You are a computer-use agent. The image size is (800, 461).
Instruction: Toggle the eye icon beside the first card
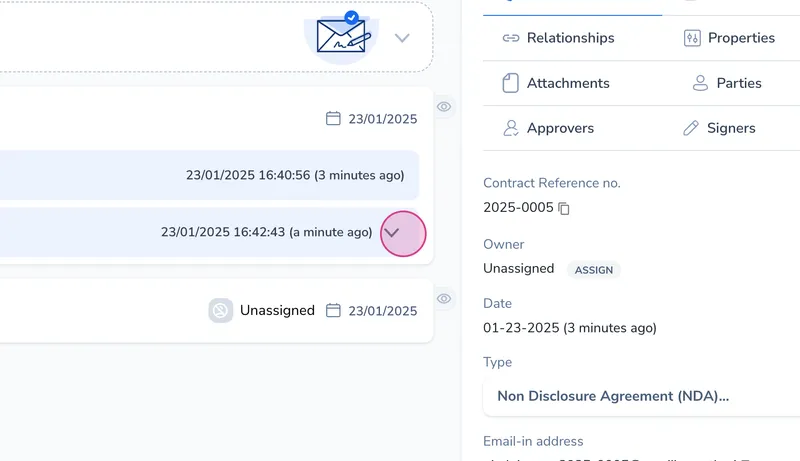[444, 107]
